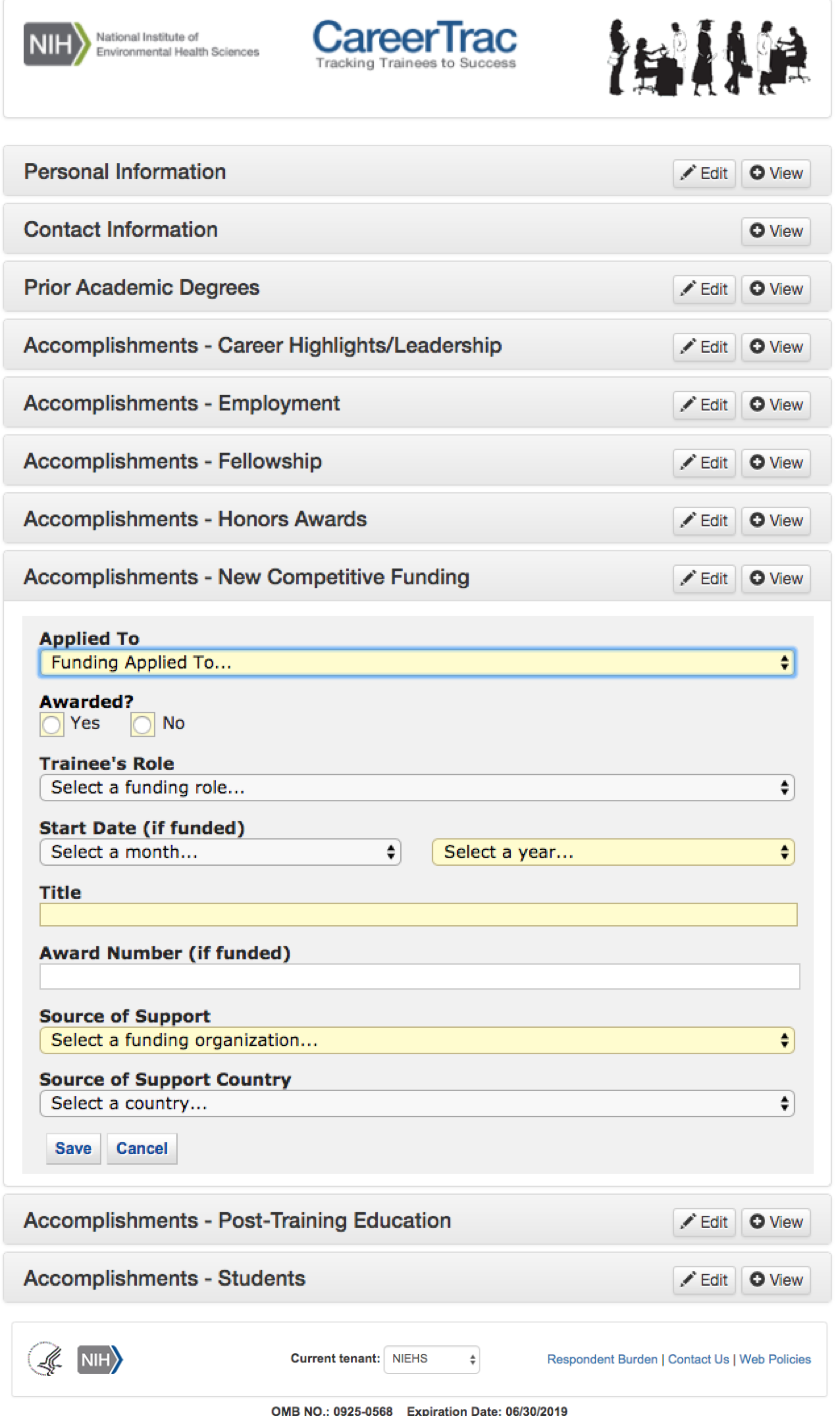The image size is (837, 1417).
Task: View Accomplishments - Students section
Action: pyautogui.click(x=776, y=1279)
